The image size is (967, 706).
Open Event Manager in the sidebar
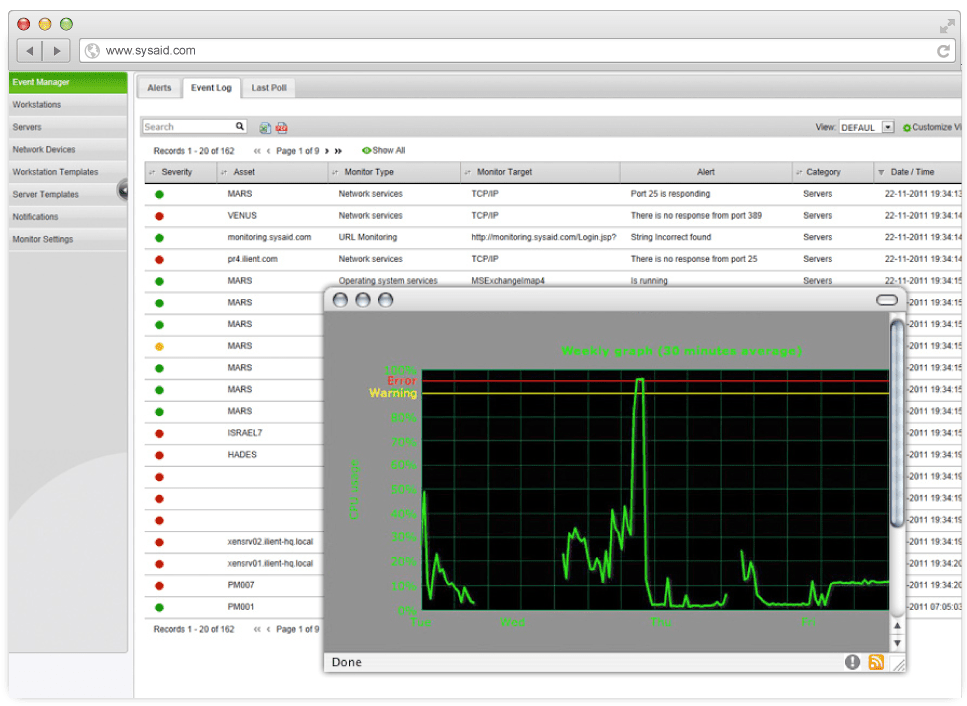pyautogui.click(x=68, y=82)
